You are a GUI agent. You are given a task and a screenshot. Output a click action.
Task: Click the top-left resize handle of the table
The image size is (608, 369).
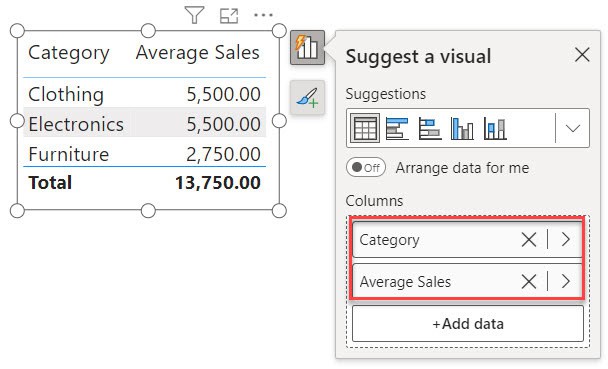[17, 30]
